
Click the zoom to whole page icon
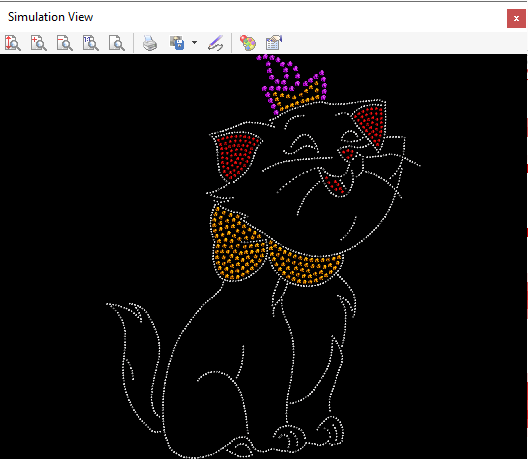[x=117, y=43]
